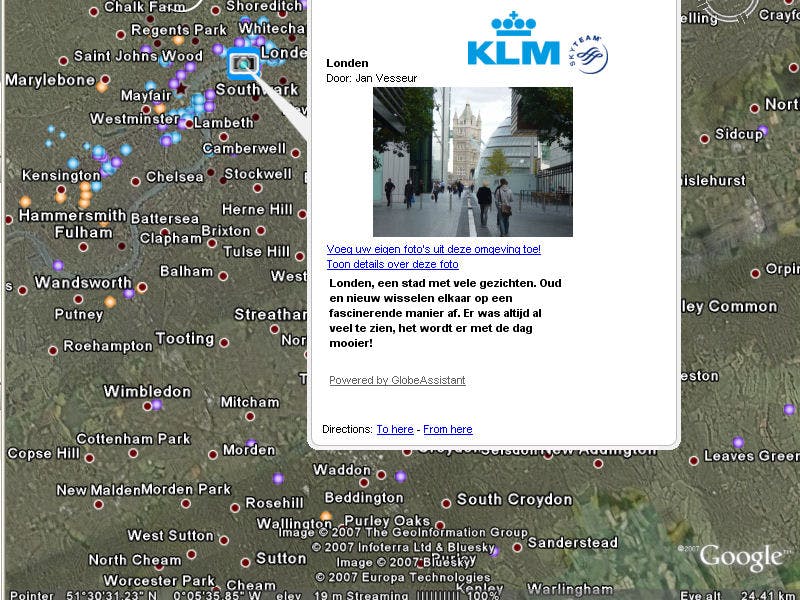Click the South Croydon place marker dot
This screenshot has height=600, width=800.
click(x=446, y=503)
